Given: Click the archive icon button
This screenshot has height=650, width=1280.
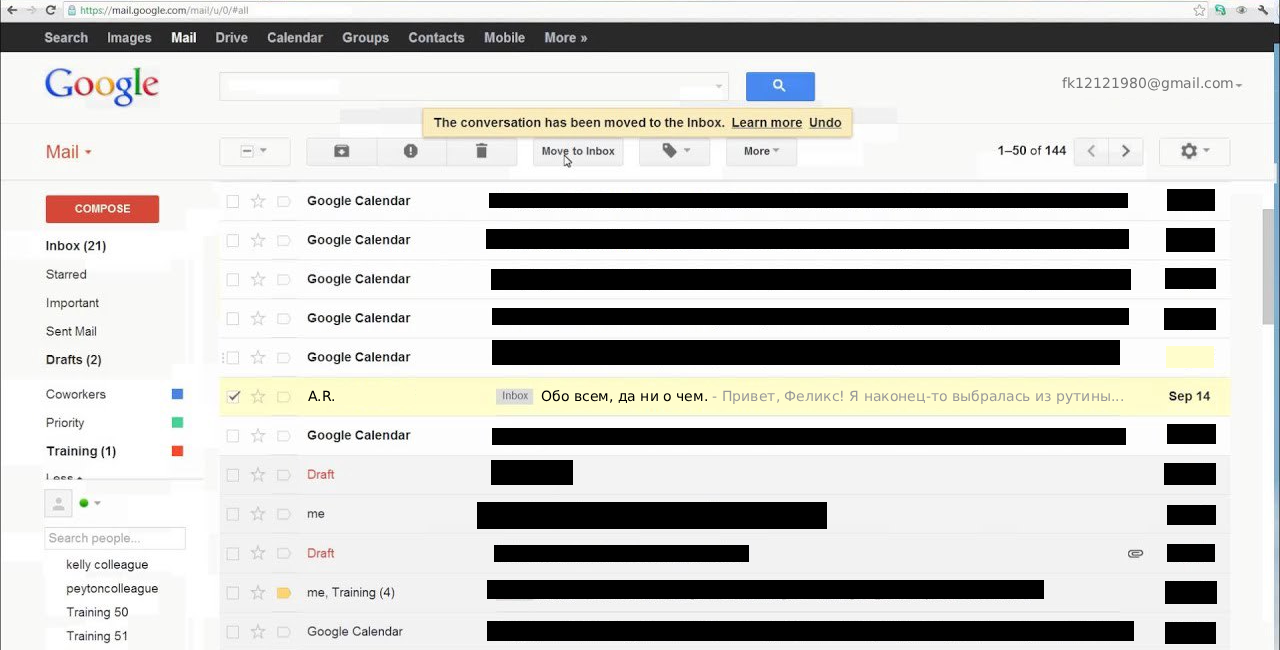Looking at the screenshot, I should 342,151.
